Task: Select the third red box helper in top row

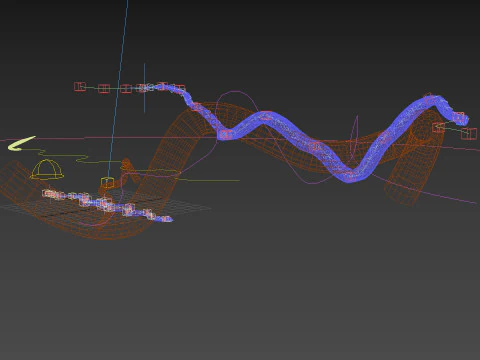Action: (x=126, y=89)
